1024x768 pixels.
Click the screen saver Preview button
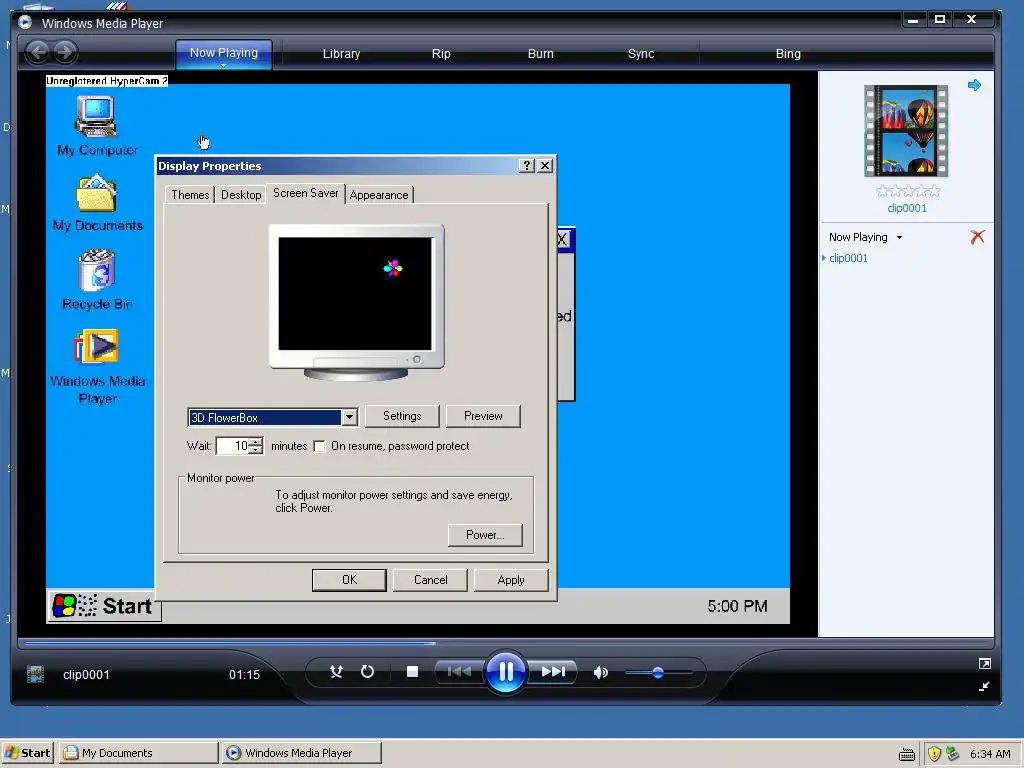(x=483, y=416)
